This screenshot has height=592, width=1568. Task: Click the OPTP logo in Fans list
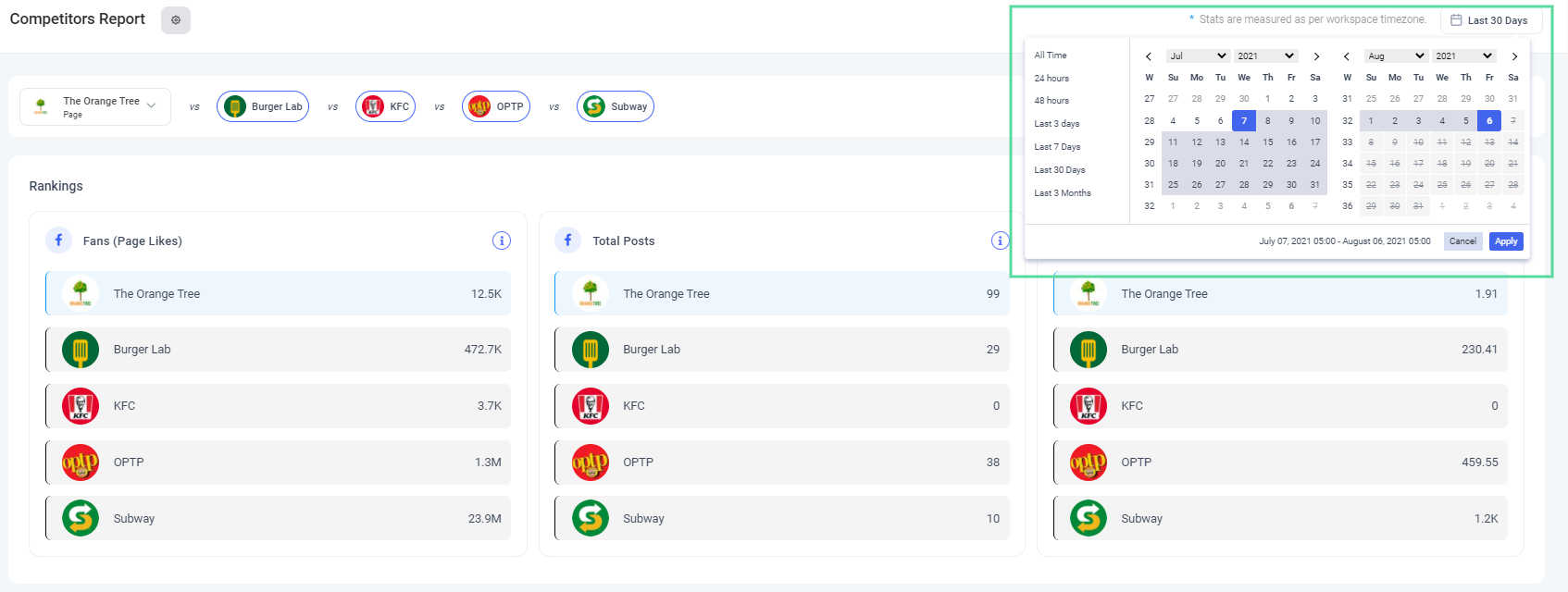point(81,462)
